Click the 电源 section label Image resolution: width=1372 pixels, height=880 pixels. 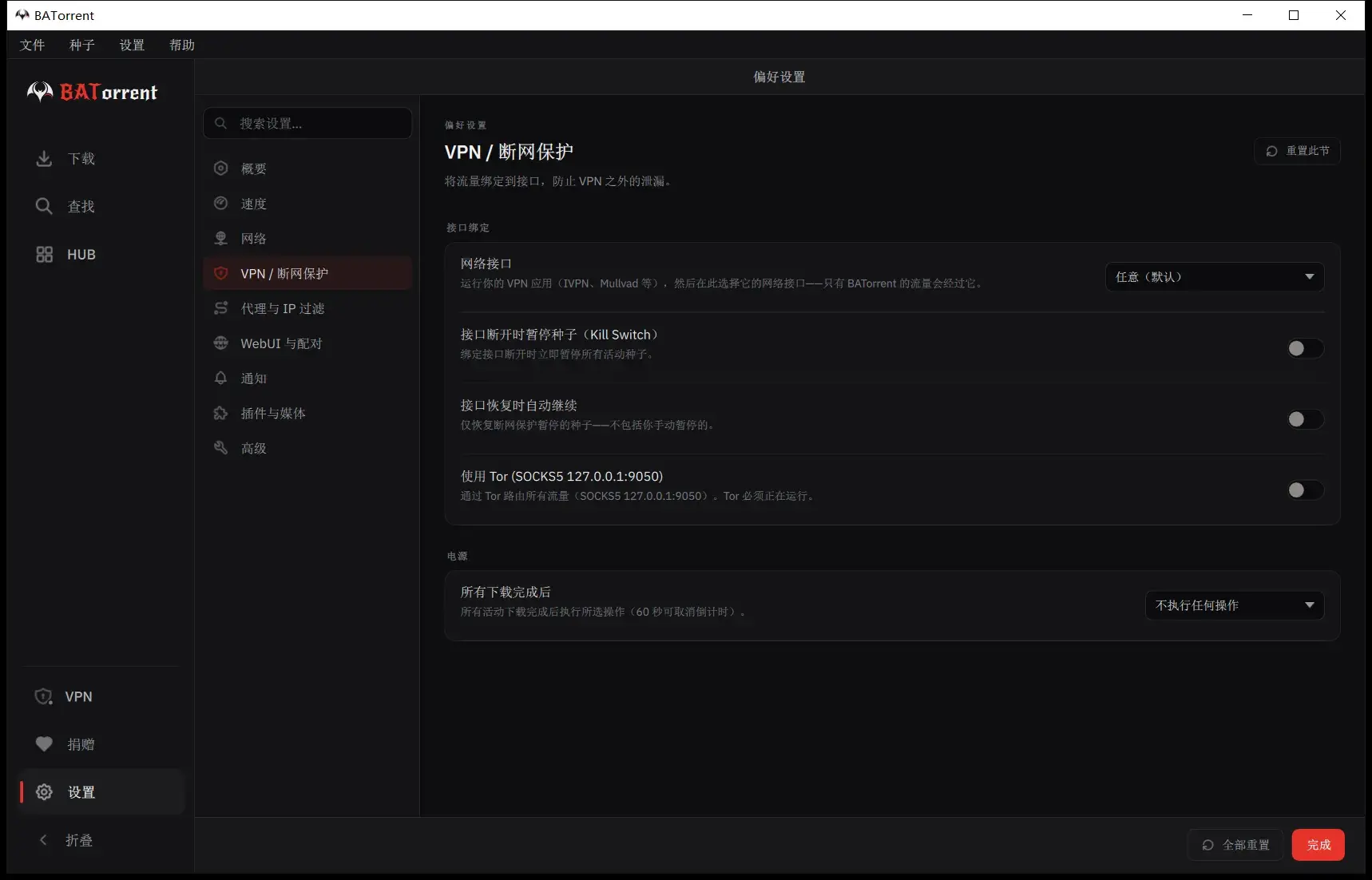click(458, 556)
